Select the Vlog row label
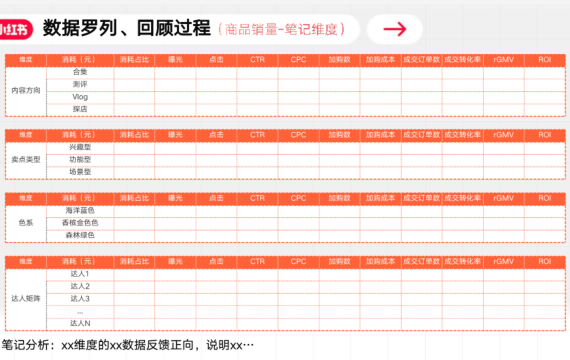The height and width of the screenshot is (360, 570). (80, 97)
